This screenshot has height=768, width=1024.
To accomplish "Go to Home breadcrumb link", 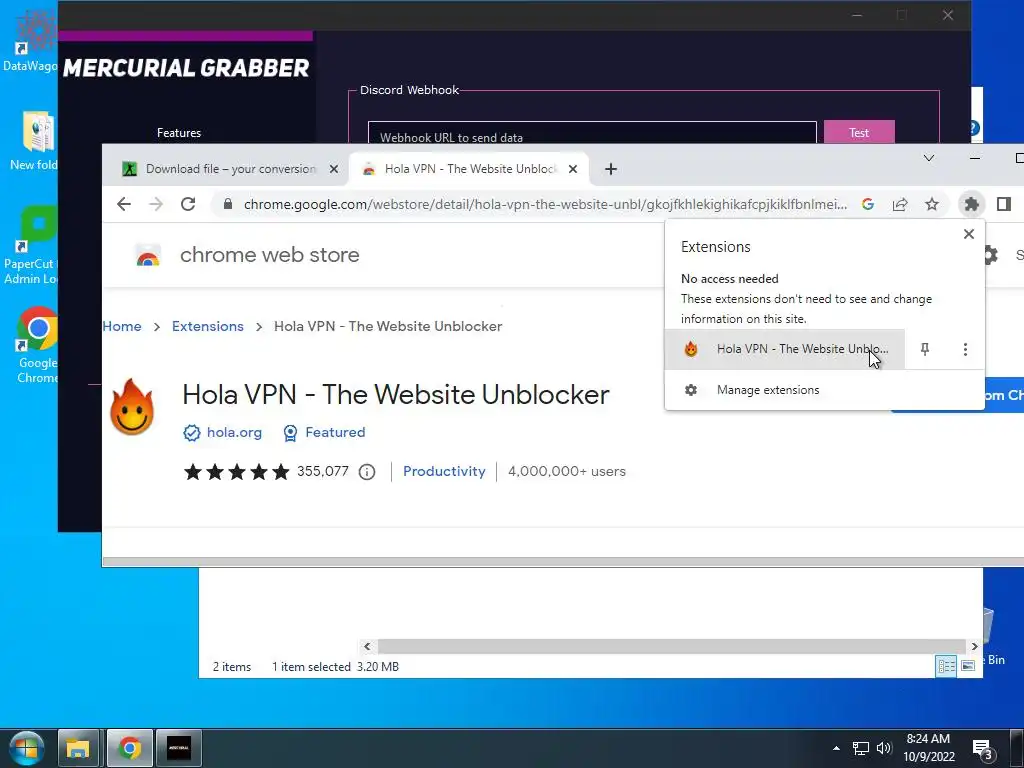I will (x=122, y=327).
